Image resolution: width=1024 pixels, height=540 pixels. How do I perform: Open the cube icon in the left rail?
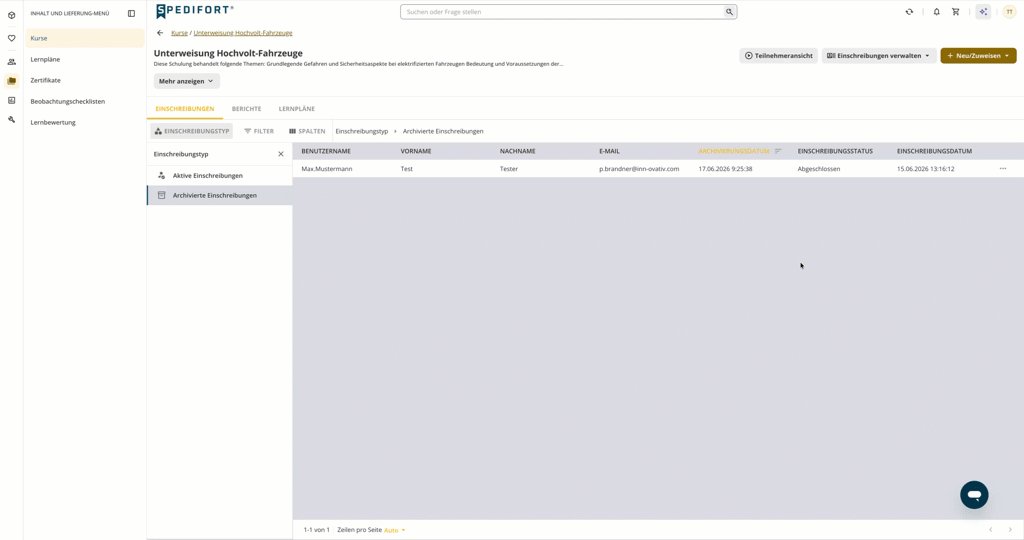click(11, 15)
